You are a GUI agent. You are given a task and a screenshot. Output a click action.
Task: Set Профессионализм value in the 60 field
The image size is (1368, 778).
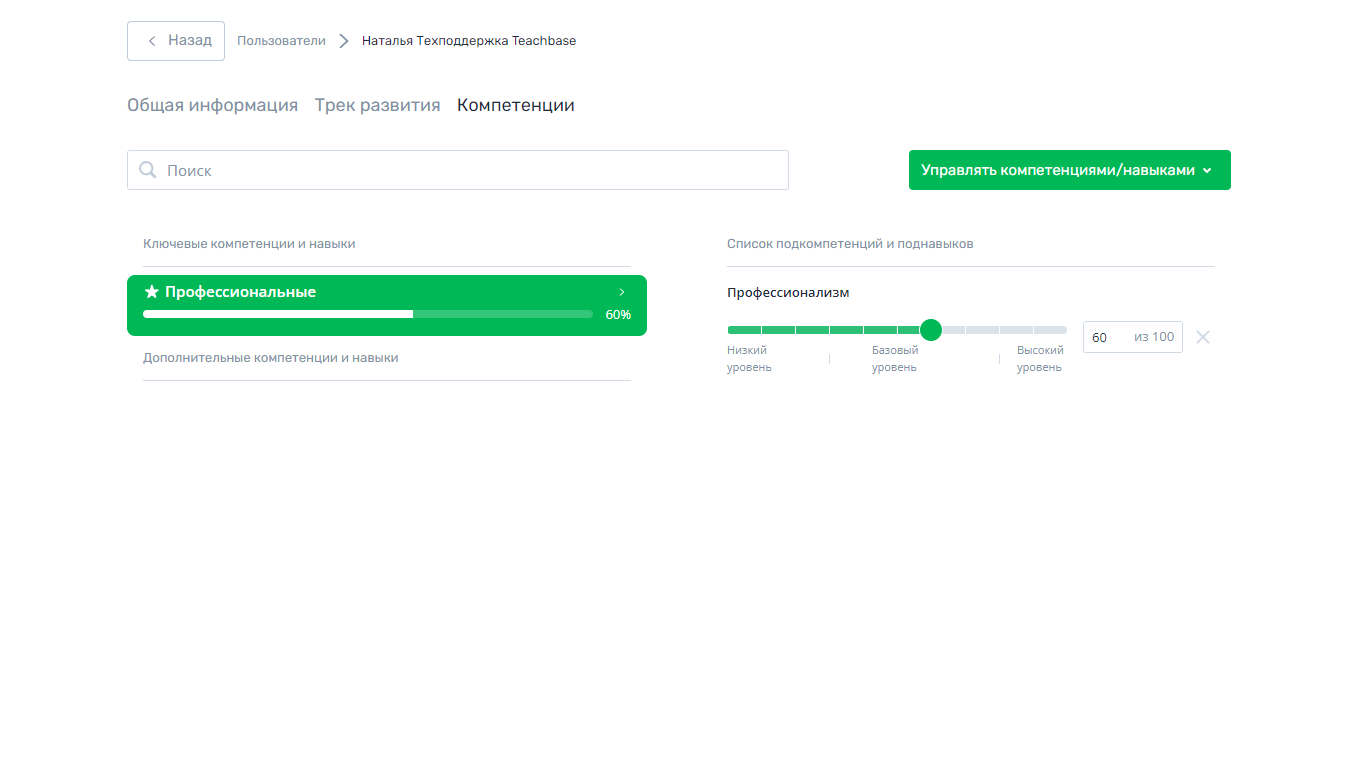pyautogui.click(x=1132, y=337)
